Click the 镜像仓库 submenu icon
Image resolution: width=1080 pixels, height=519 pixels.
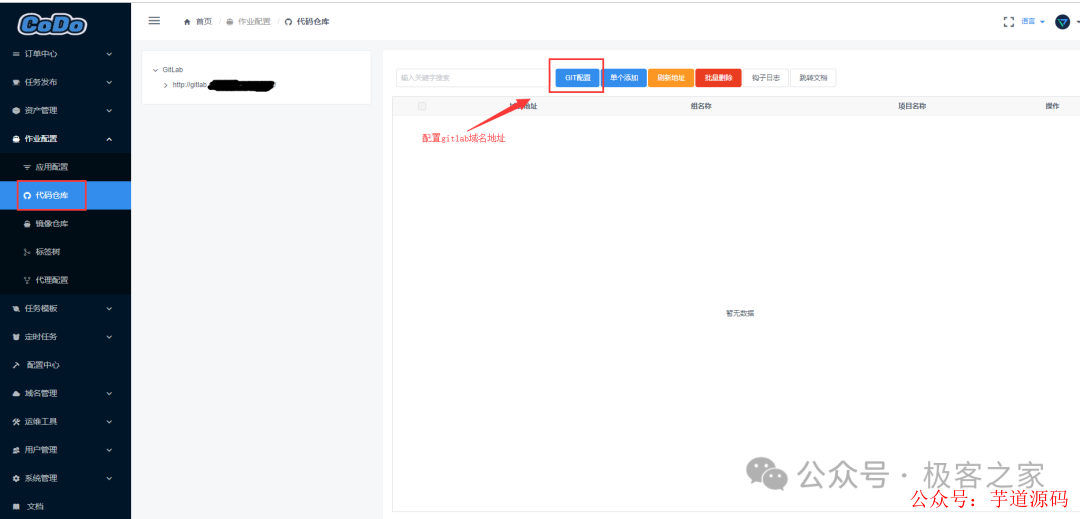[x=28, y=224]
